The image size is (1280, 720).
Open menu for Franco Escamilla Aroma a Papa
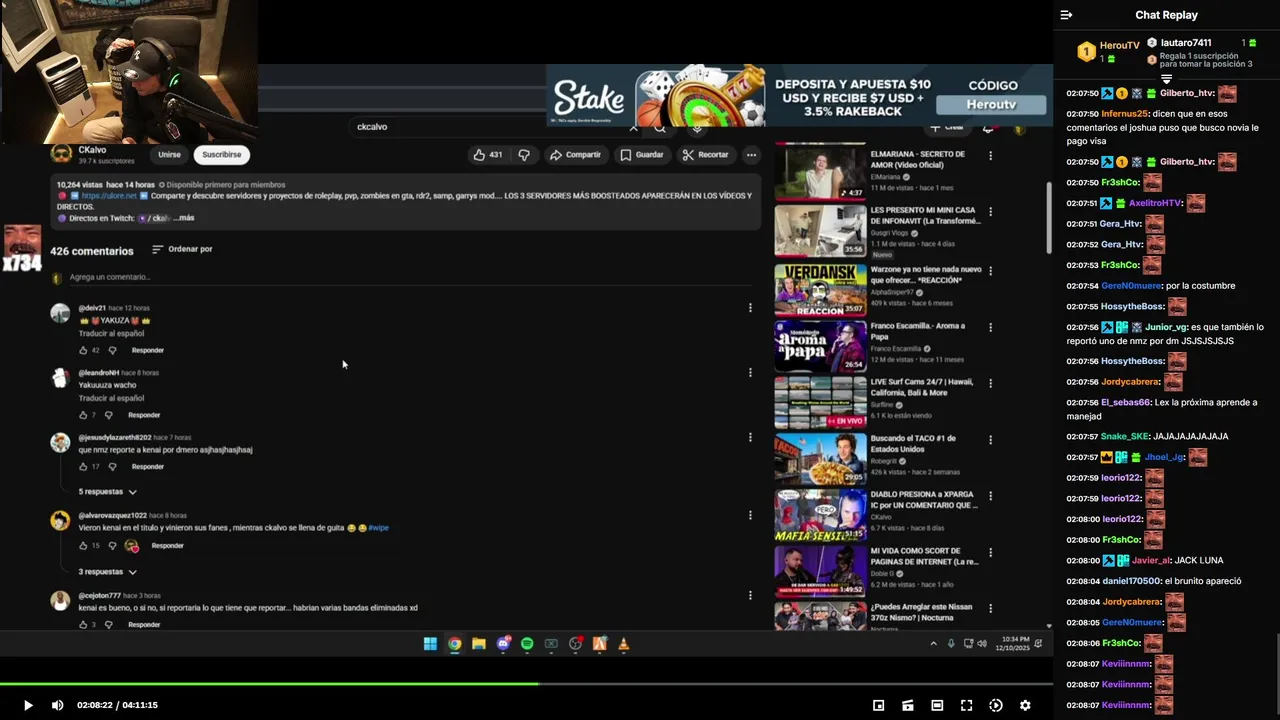pyautogui.click(x=990, y=328)
